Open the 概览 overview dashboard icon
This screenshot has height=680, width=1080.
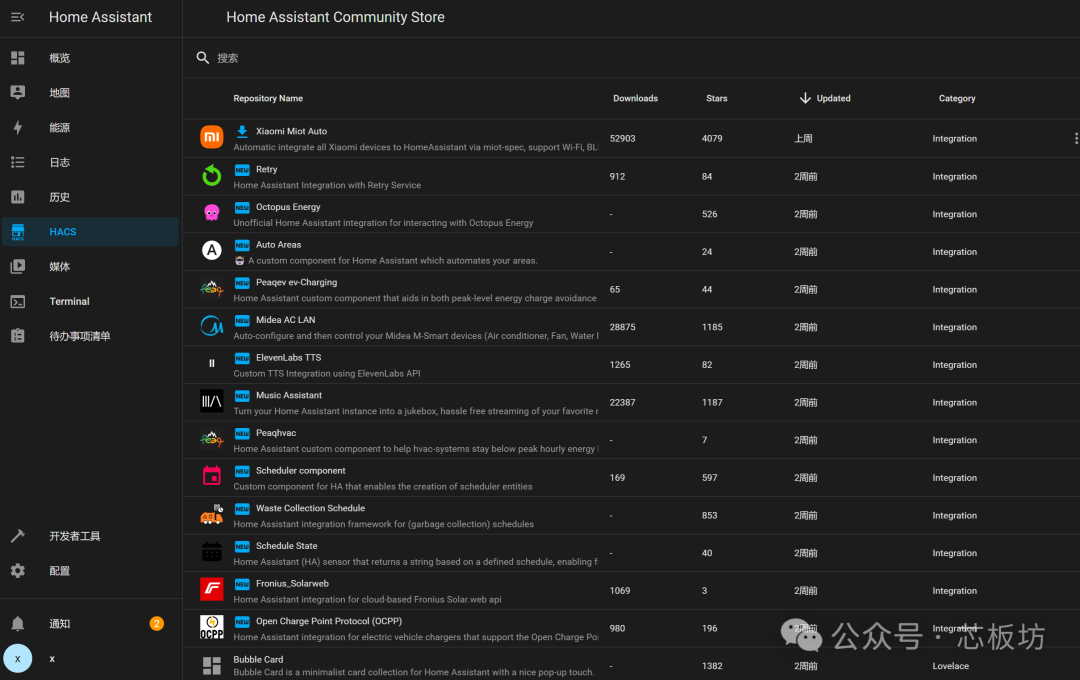click(18, 58)
